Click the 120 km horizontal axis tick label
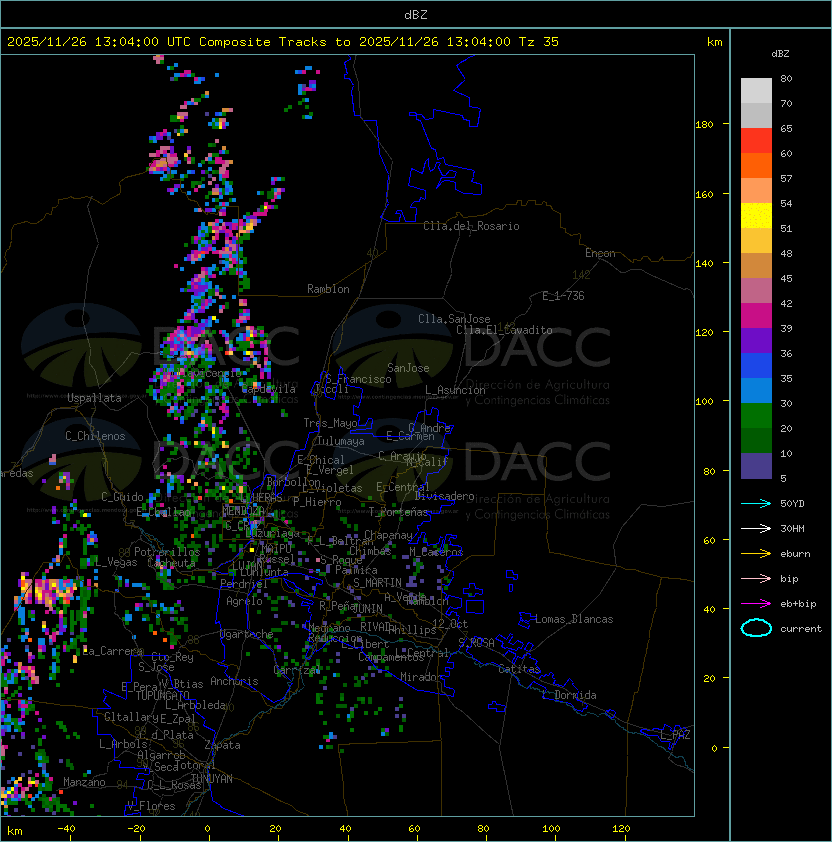Viewport: 832px width, 842px height. 621,829
